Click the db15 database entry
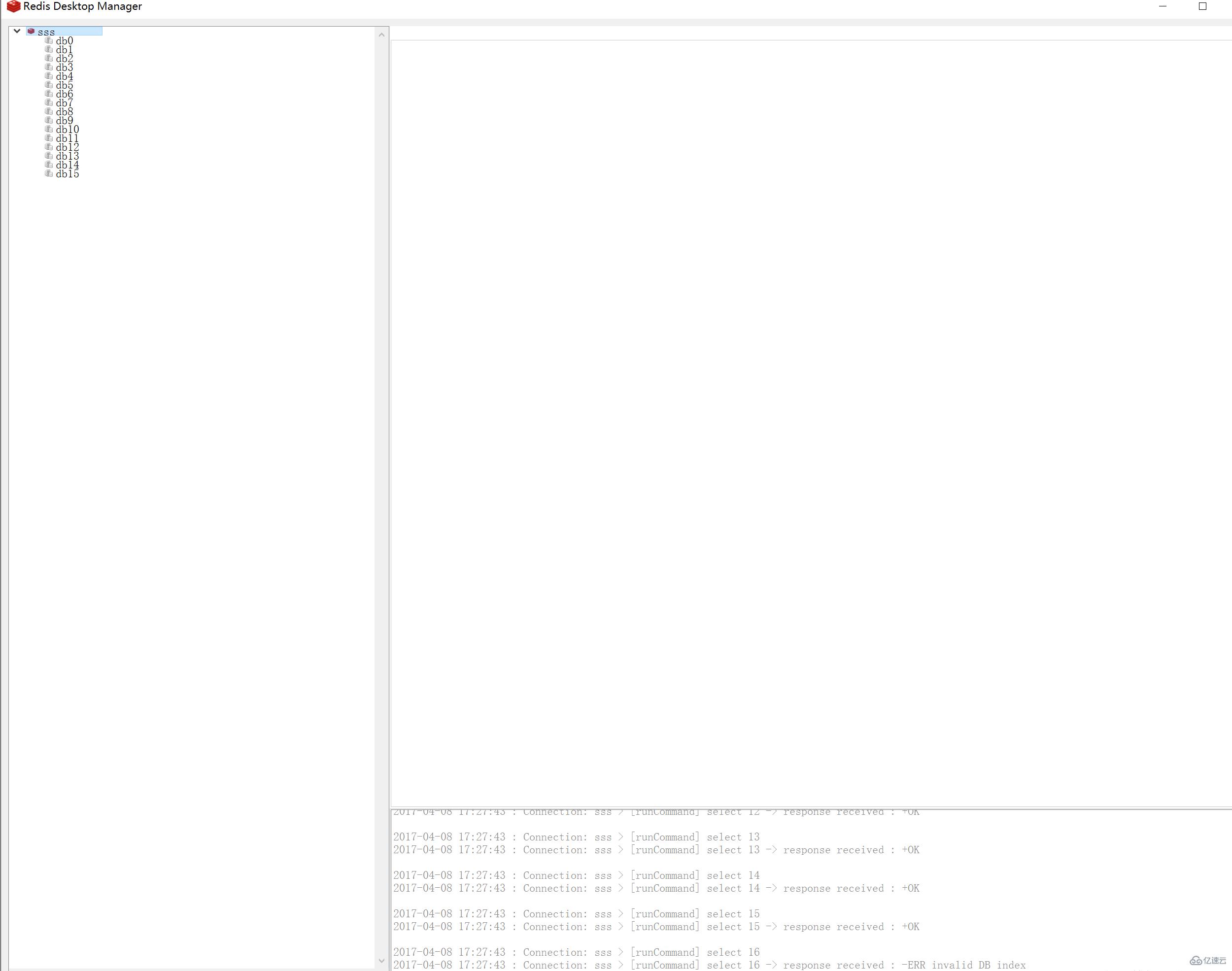The image size is (1232, 971). [x=65, y=174]
